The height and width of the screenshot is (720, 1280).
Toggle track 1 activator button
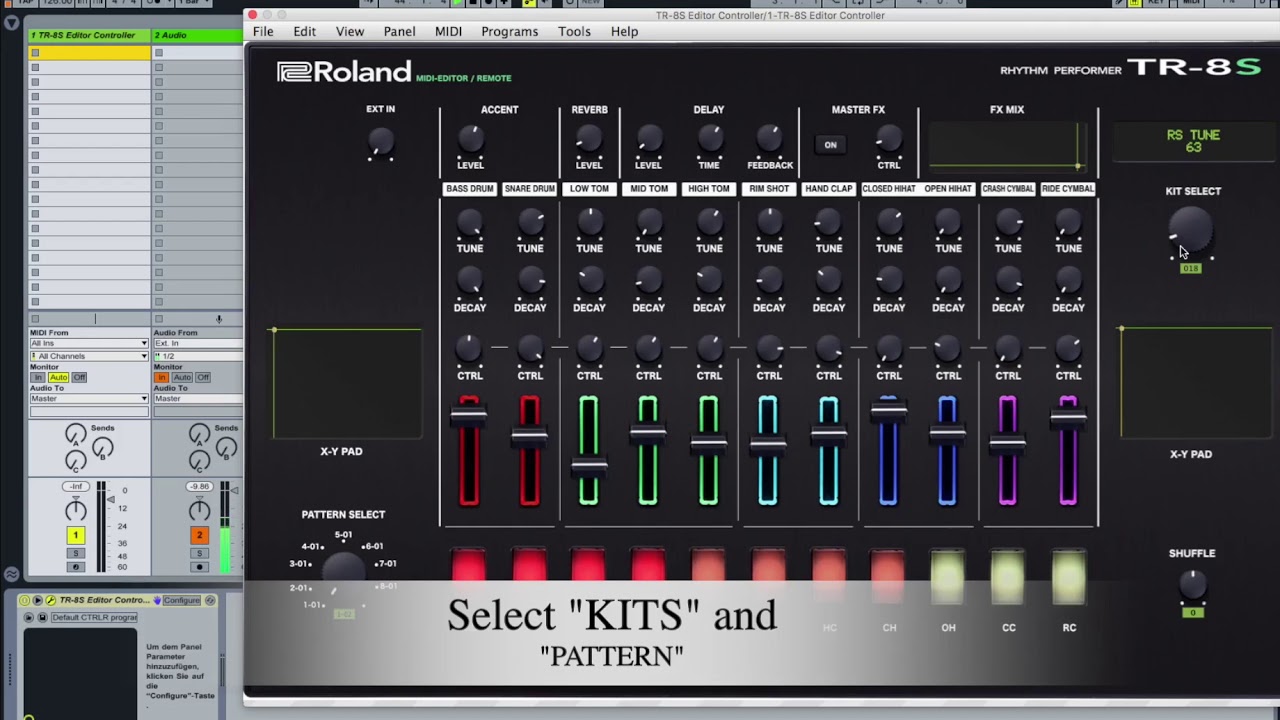tap(75, 536)
